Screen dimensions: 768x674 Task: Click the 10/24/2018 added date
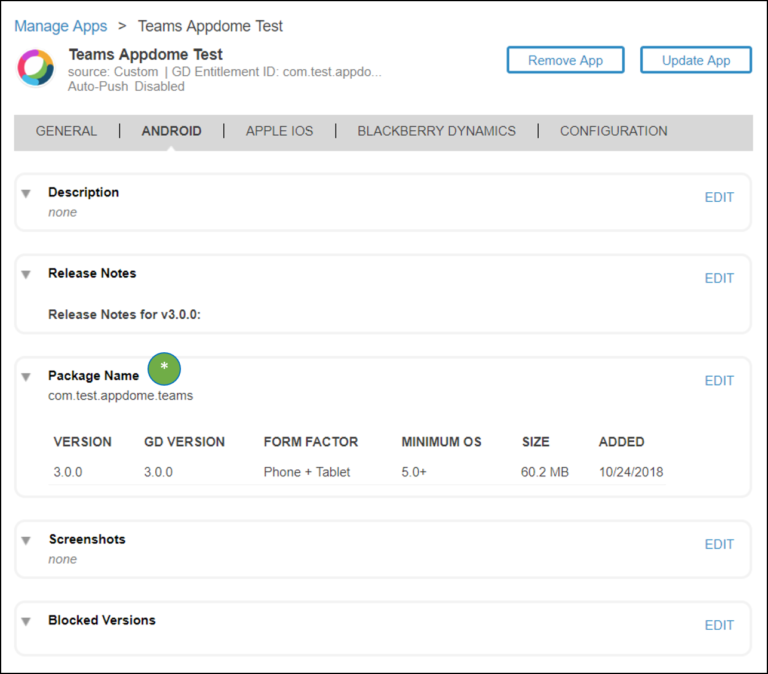631,472
